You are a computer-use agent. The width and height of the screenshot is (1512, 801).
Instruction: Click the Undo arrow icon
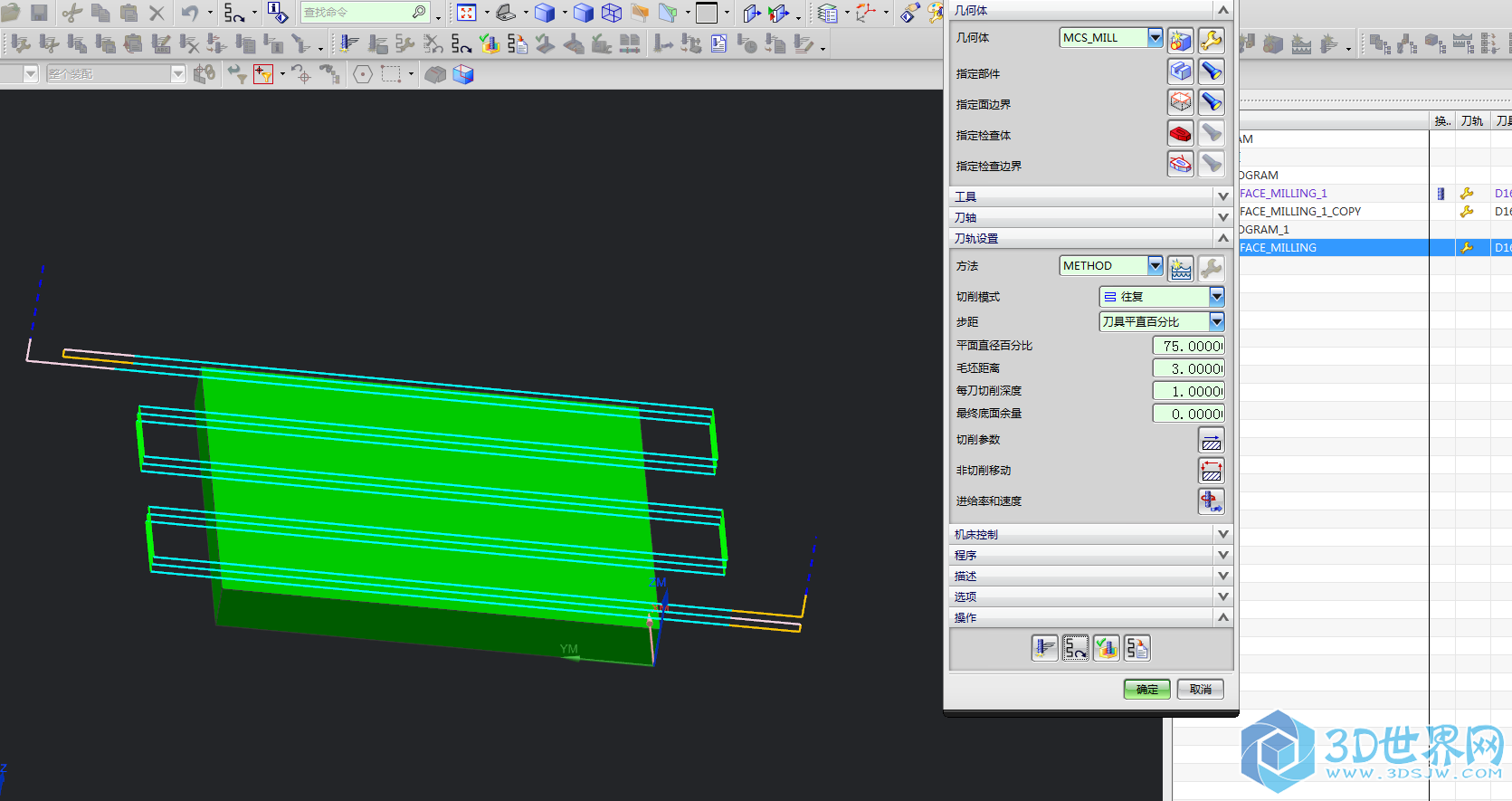(x=190, y=13)
